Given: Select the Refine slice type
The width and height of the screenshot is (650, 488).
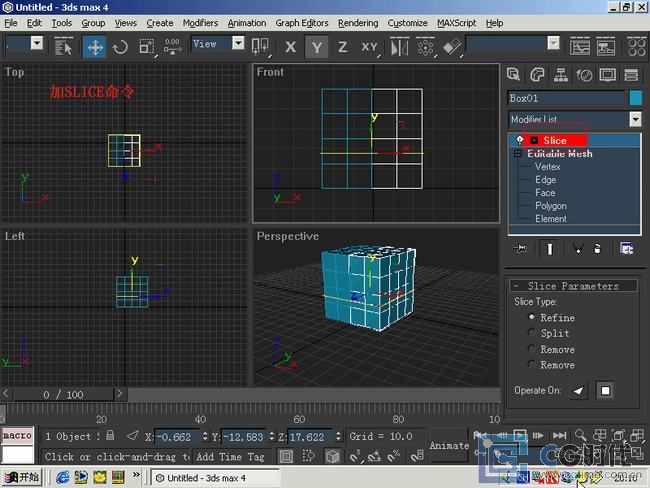Looking at the screenshot, I should 531,317.
